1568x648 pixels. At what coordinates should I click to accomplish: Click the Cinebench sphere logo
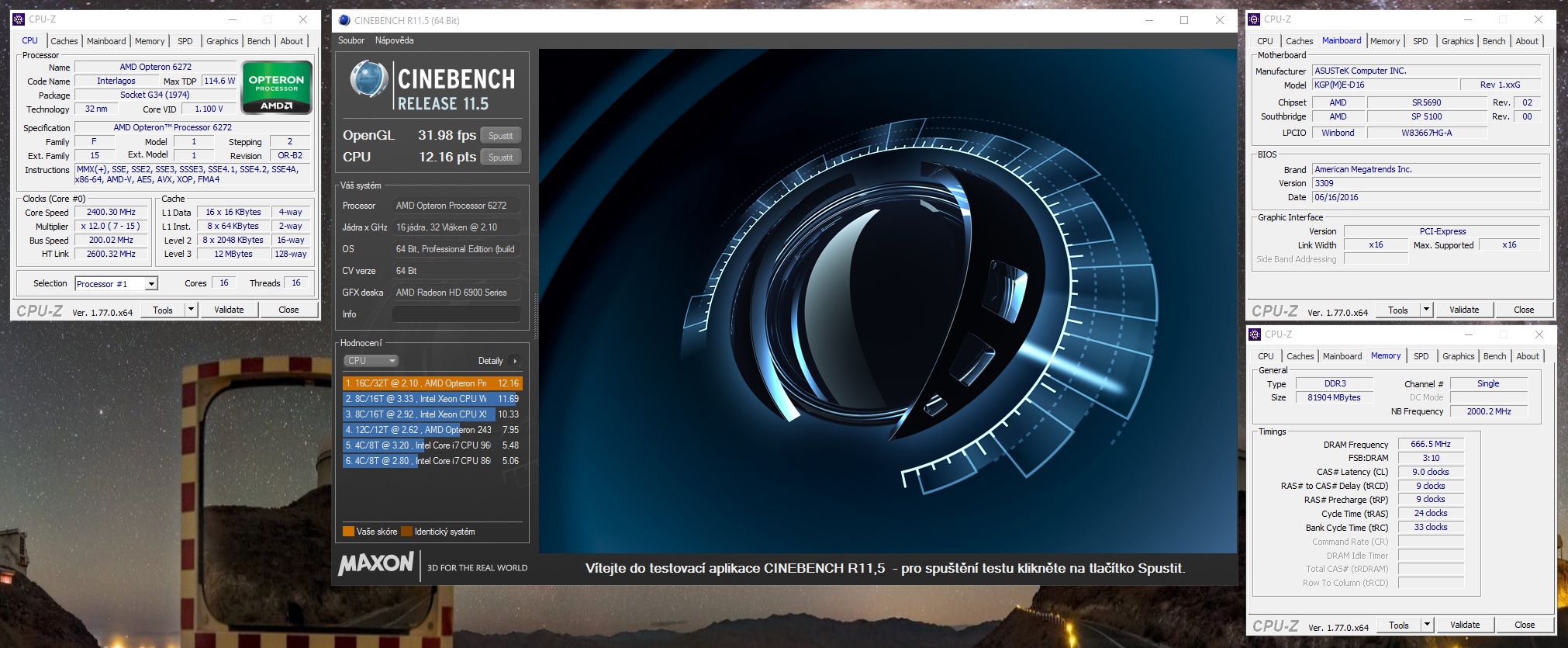tap(369, 79)
